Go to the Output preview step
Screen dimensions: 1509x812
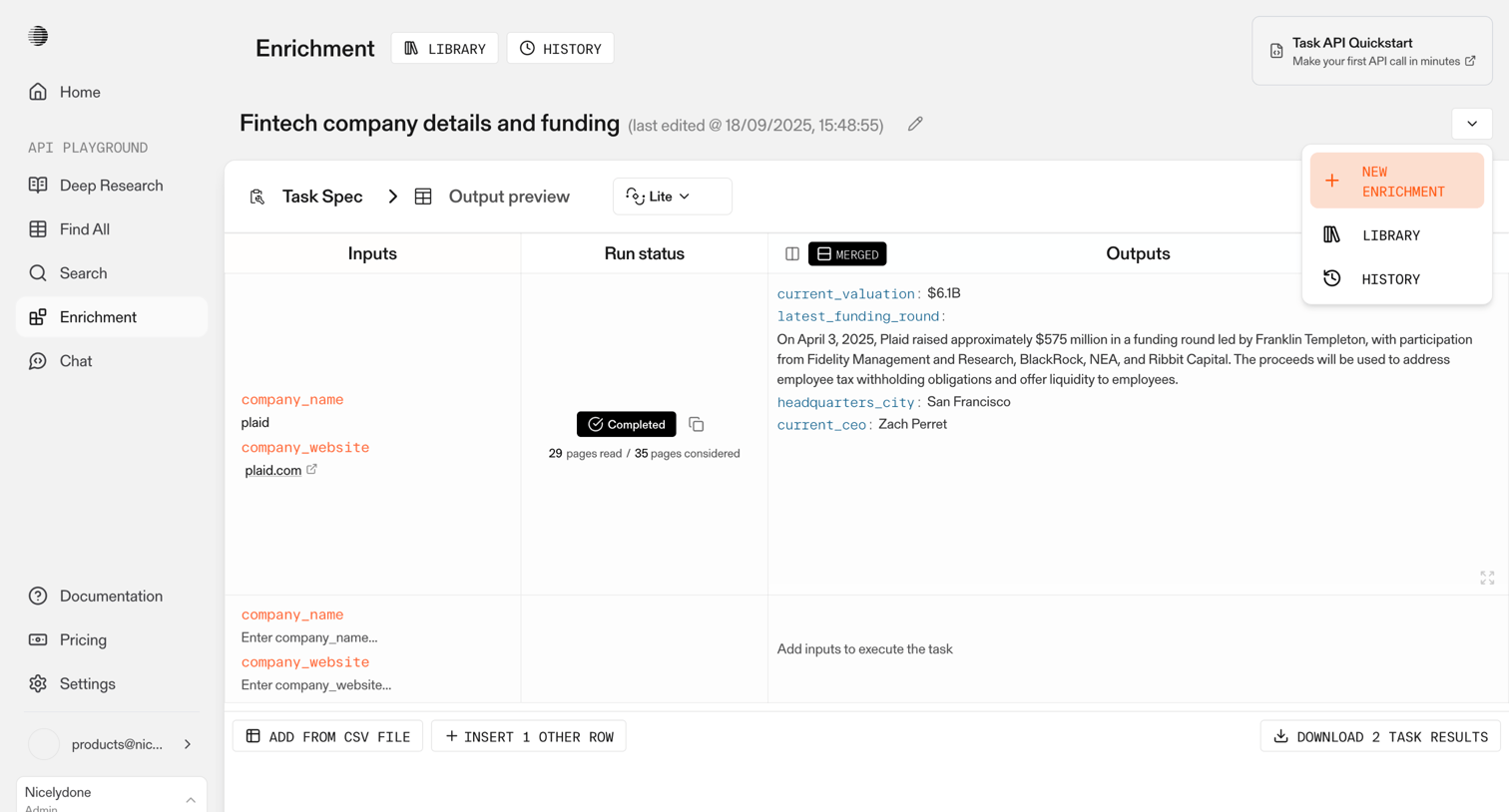pos(509,197)
